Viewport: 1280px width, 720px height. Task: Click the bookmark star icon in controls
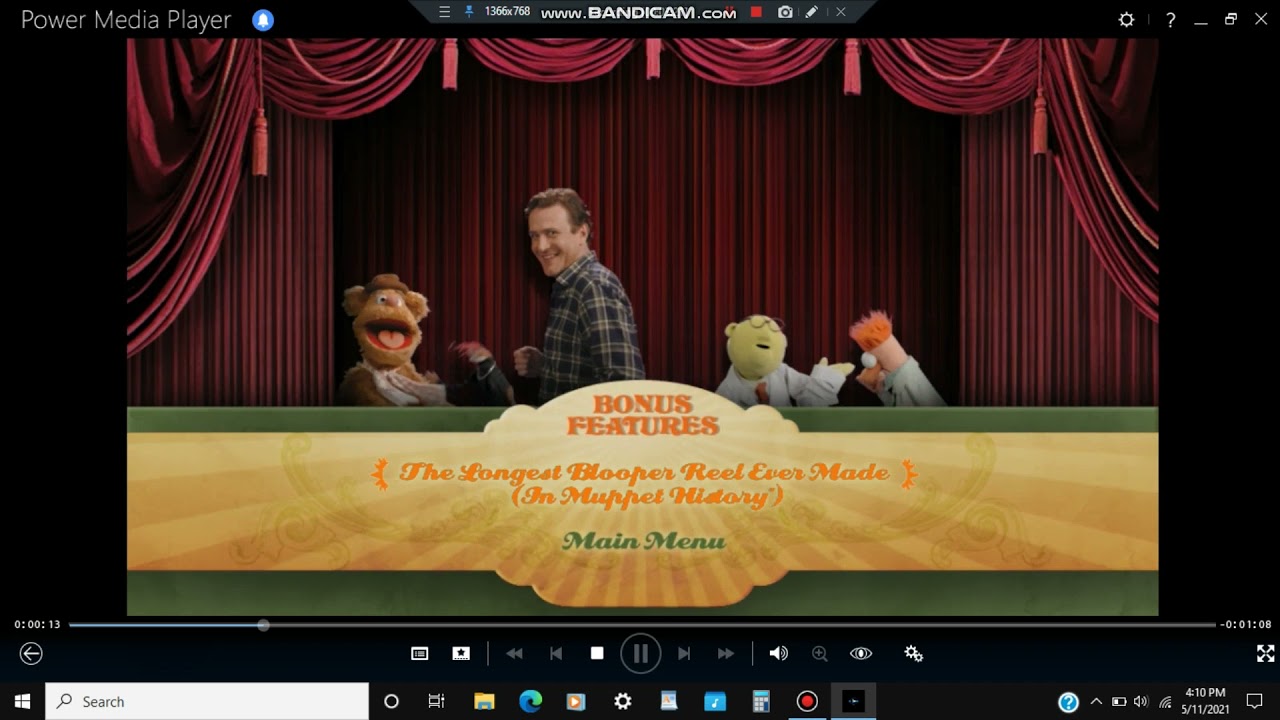[x=461, y=653]
